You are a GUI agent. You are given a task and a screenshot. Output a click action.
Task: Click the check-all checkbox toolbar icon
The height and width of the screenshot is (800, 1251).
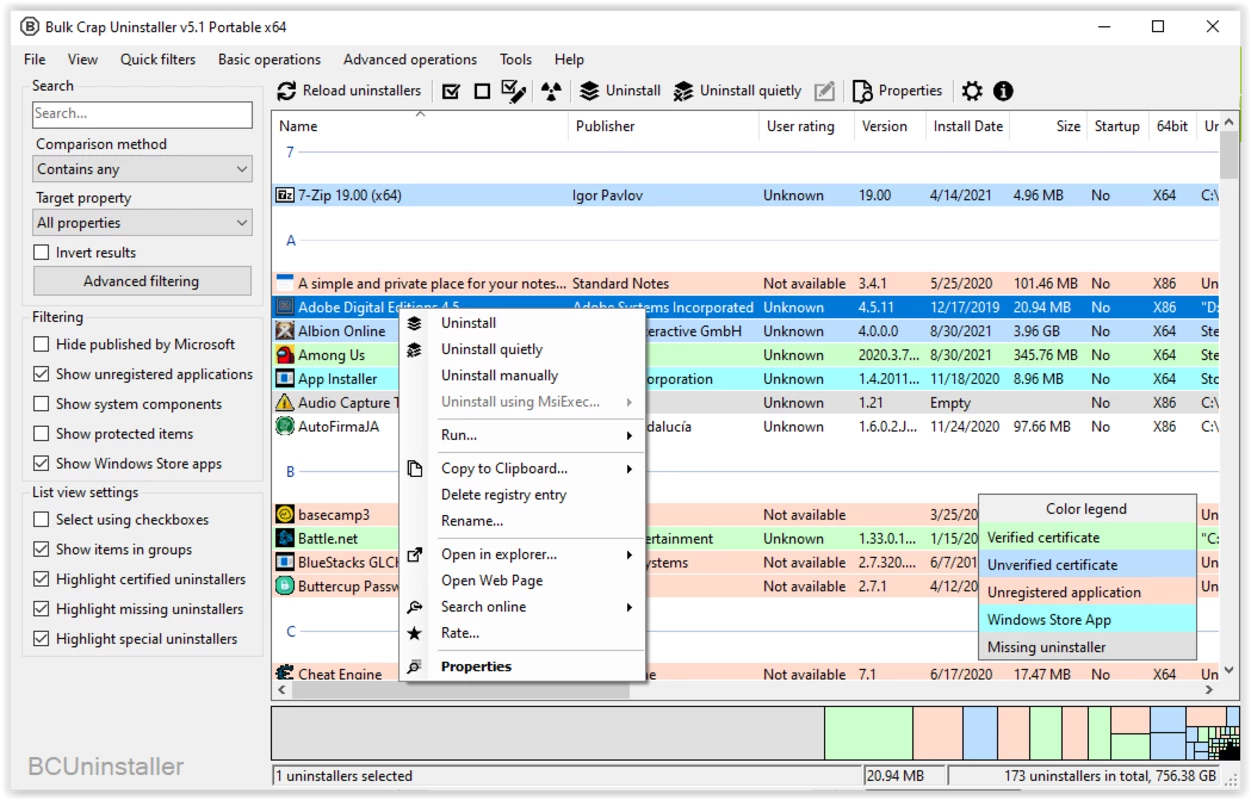tap(451, 91)
